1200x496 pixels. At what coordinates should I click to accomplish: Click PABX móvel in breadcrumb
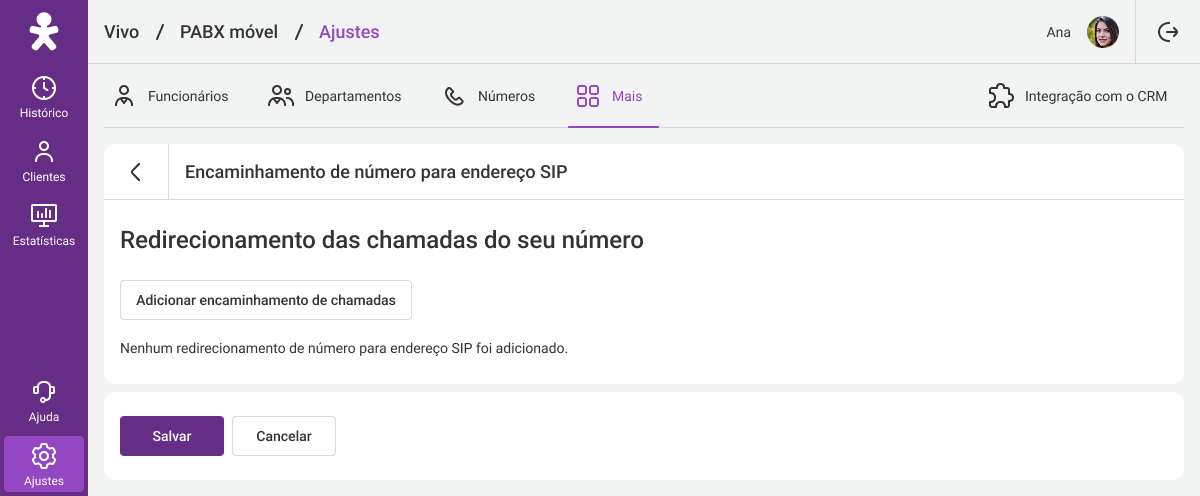[229, 32]
